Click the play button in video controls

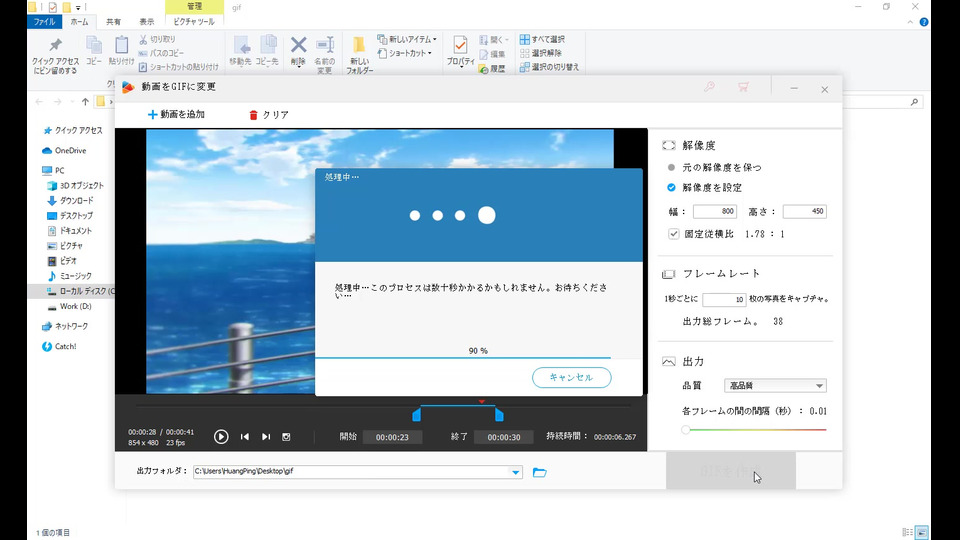point(221,437)
